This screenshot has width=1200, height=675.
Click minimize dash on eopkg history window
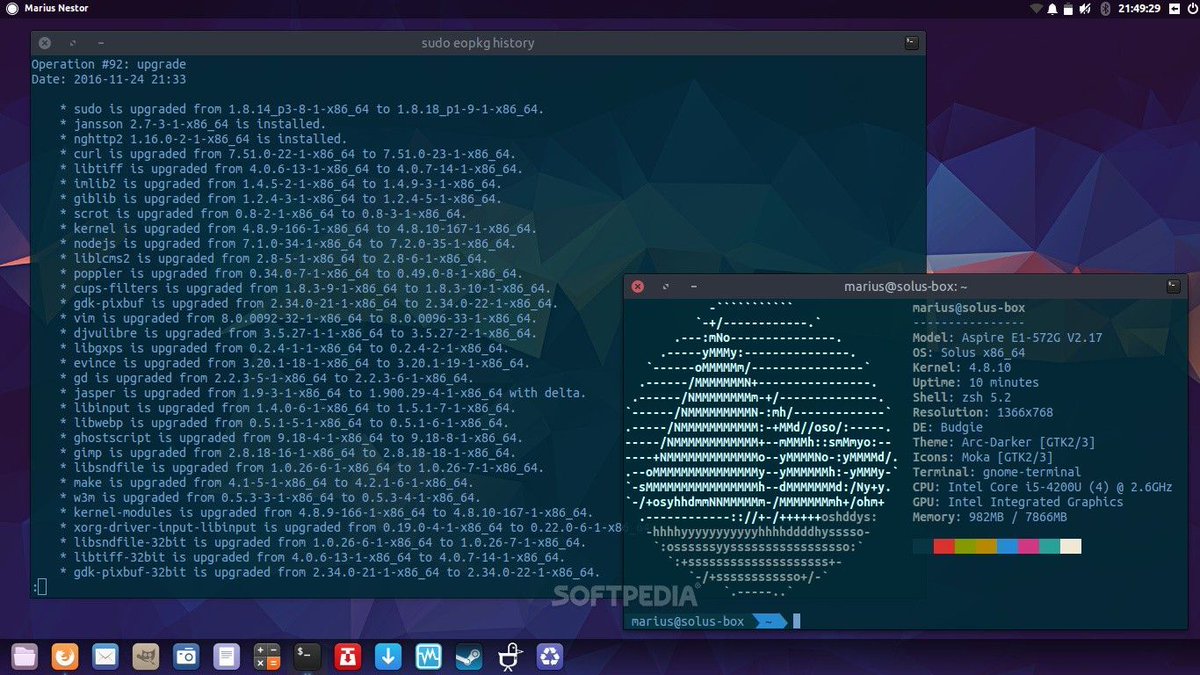(100, 43)
